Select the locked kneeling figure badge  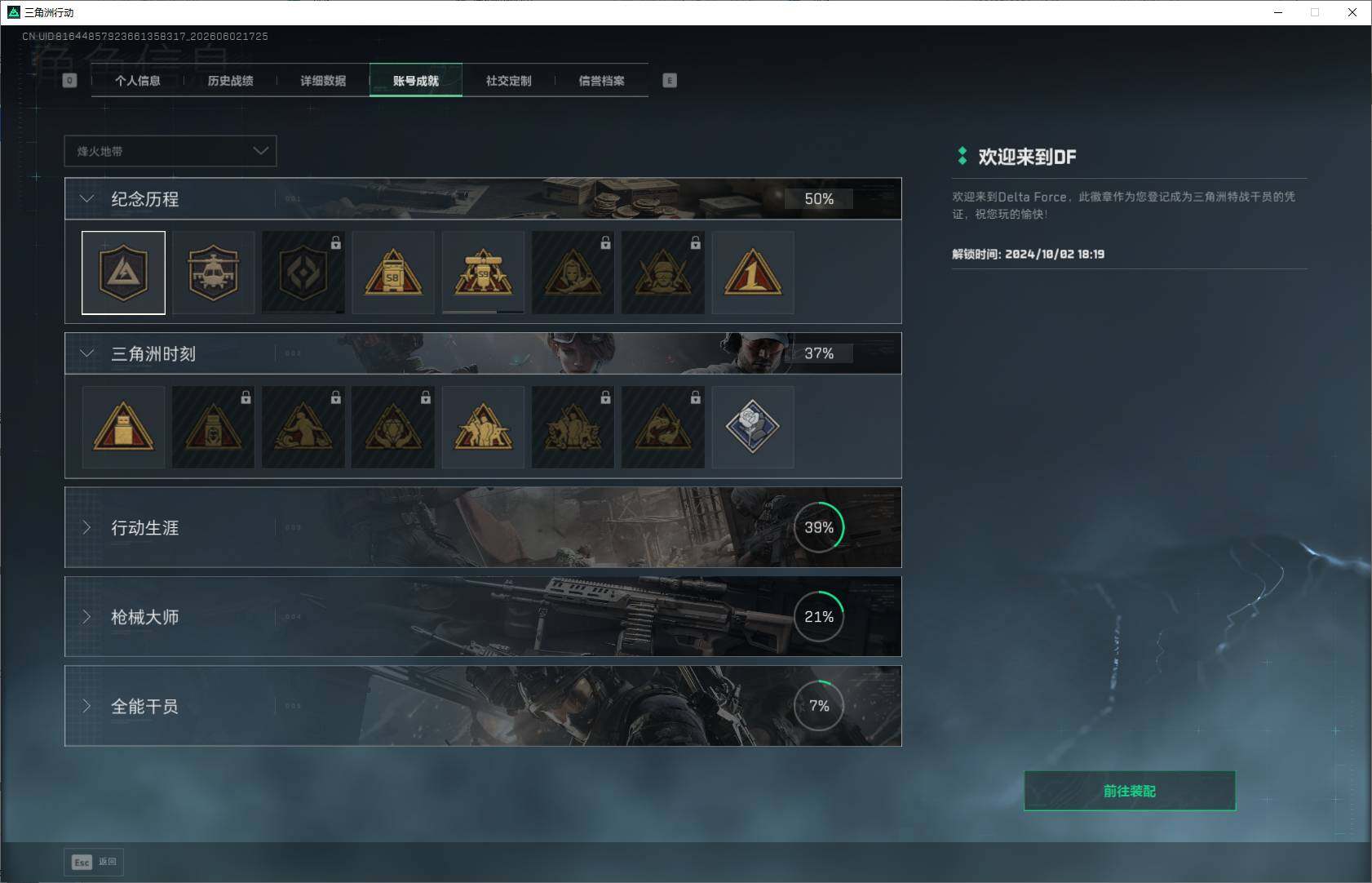coord(303,427)
